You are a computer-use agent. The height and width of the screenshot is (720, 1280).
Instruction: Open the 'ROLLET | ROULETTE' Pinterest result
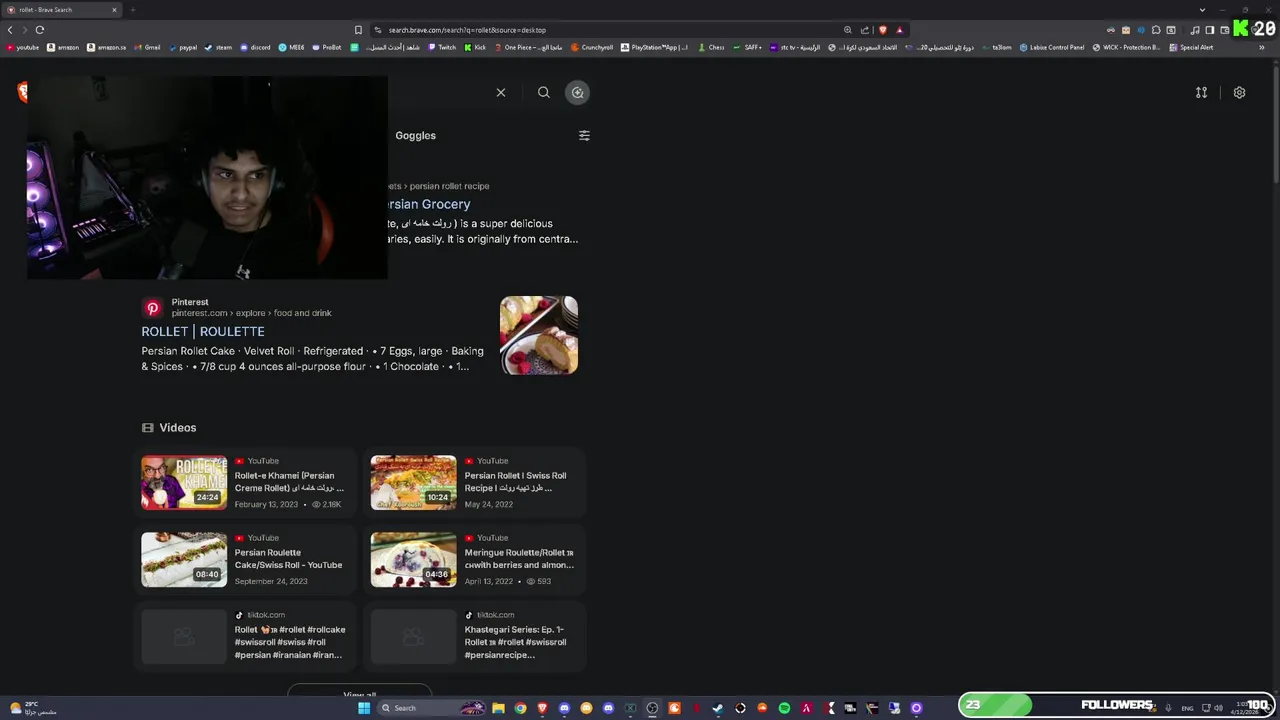(203, 331)
